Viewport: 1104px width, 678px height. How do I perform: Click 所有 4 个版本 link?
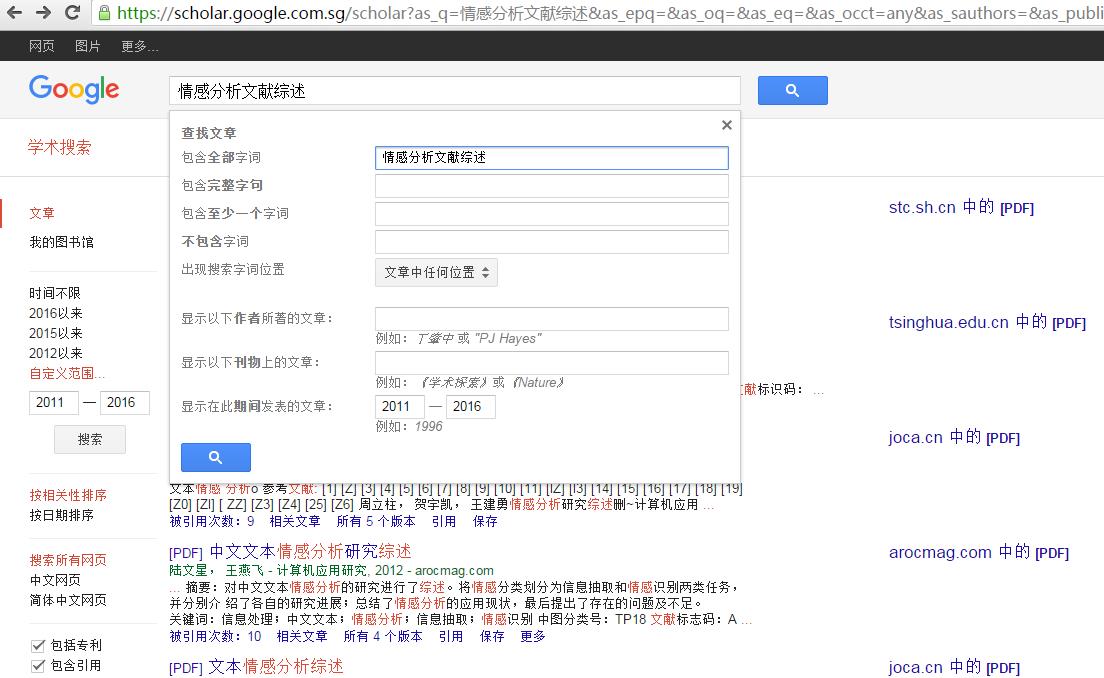(383, 636)
